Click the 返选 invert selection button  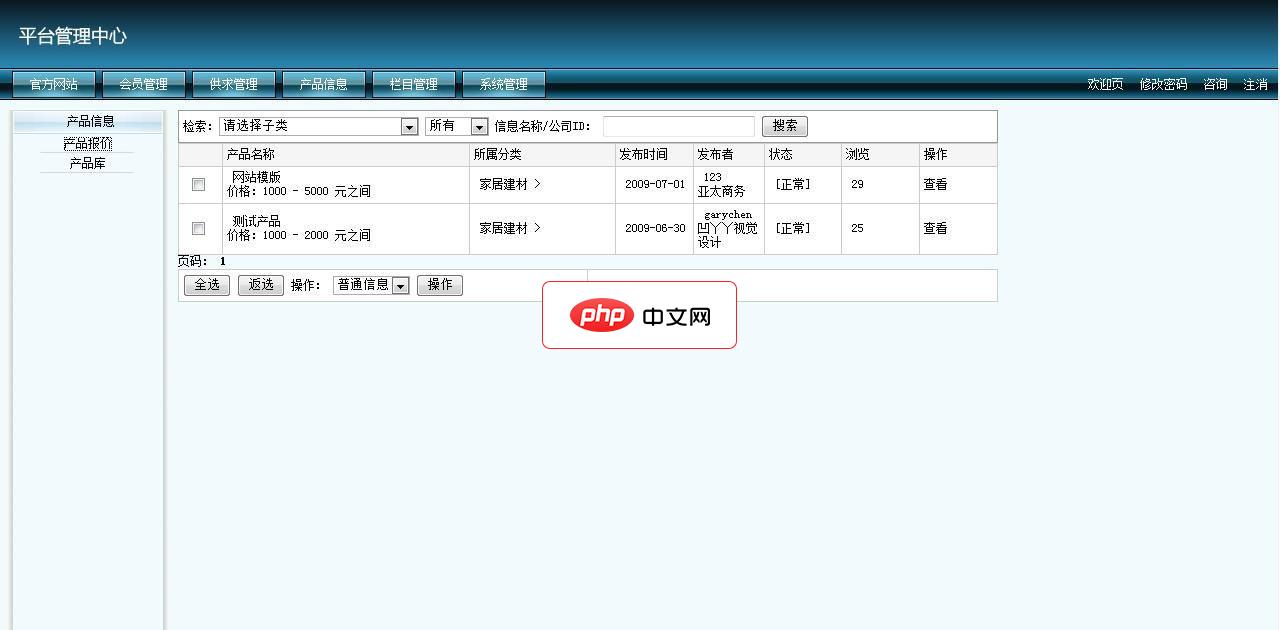(260, 284)
